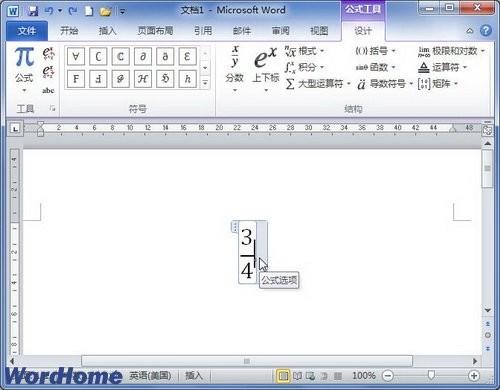Insert the ∁ complement symbol

pyautogui.click(x=98, y=56)
